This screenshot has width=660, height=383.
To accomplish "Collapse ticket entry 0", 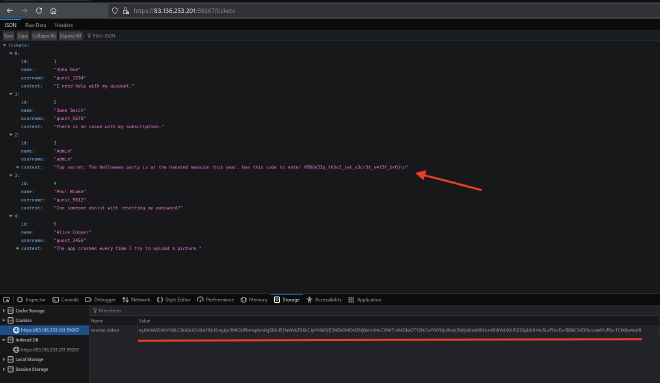I will 11,53.
